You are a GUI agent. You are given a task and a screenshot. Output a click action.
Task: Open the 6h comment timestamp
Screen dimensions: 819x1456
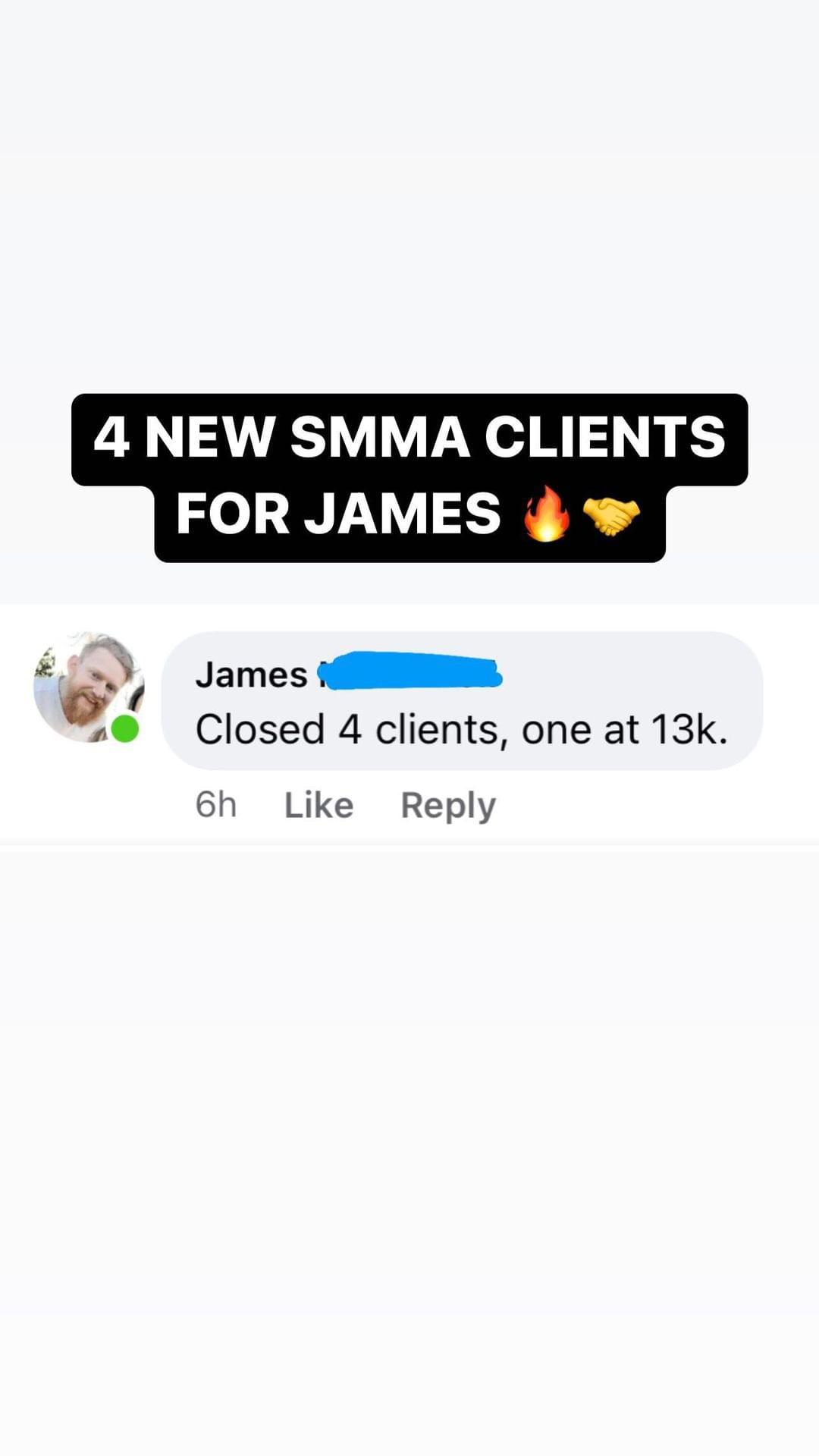pyautogui.click(x=216, y=805)
